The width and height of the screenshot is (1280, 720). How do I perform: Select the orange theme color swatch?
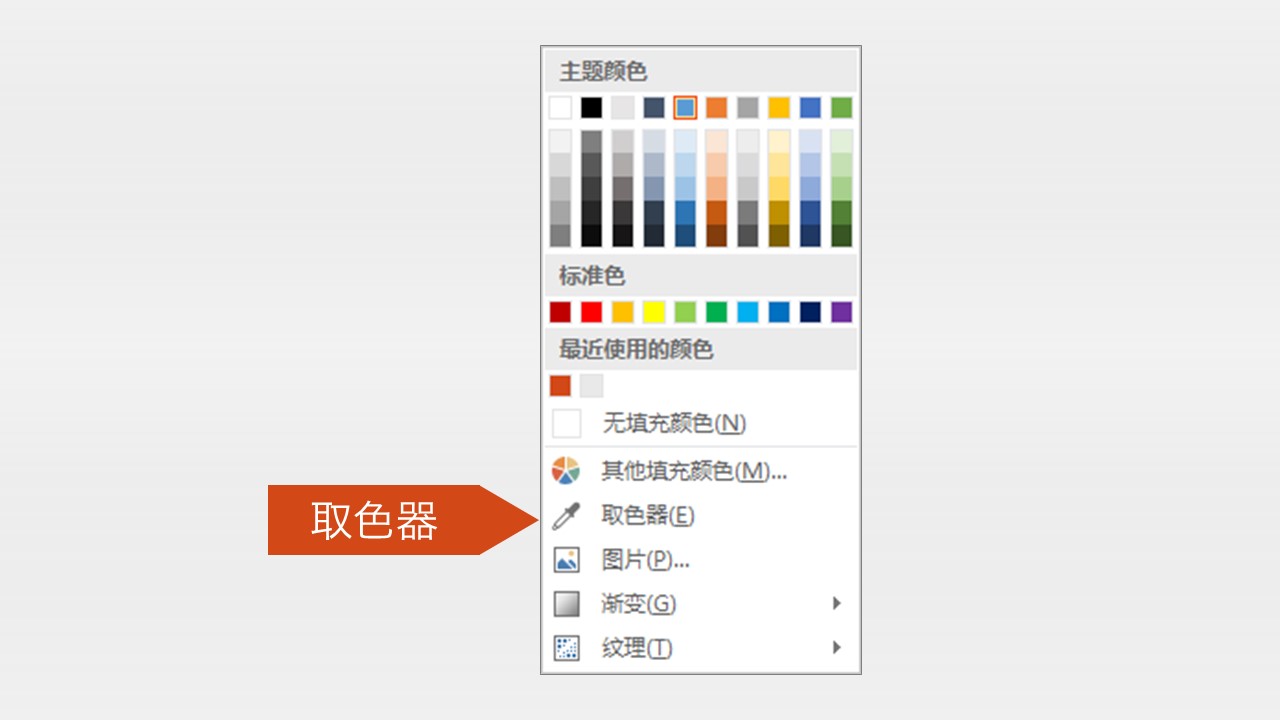click(x=717, y=108)
